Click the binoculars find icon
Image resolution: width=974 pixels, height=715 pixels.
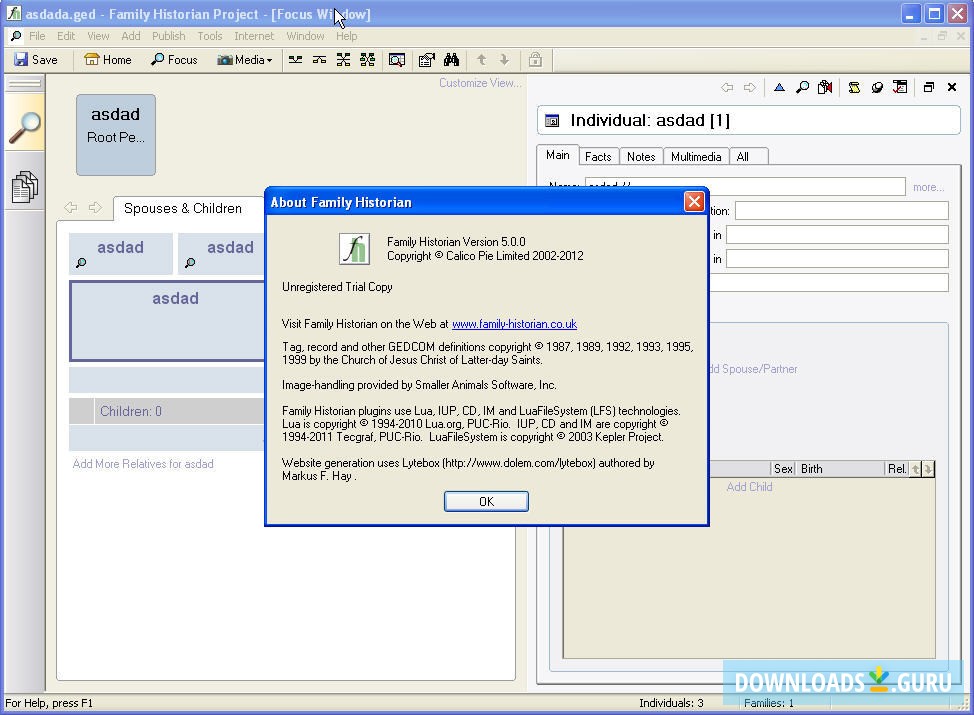(452, 60)
